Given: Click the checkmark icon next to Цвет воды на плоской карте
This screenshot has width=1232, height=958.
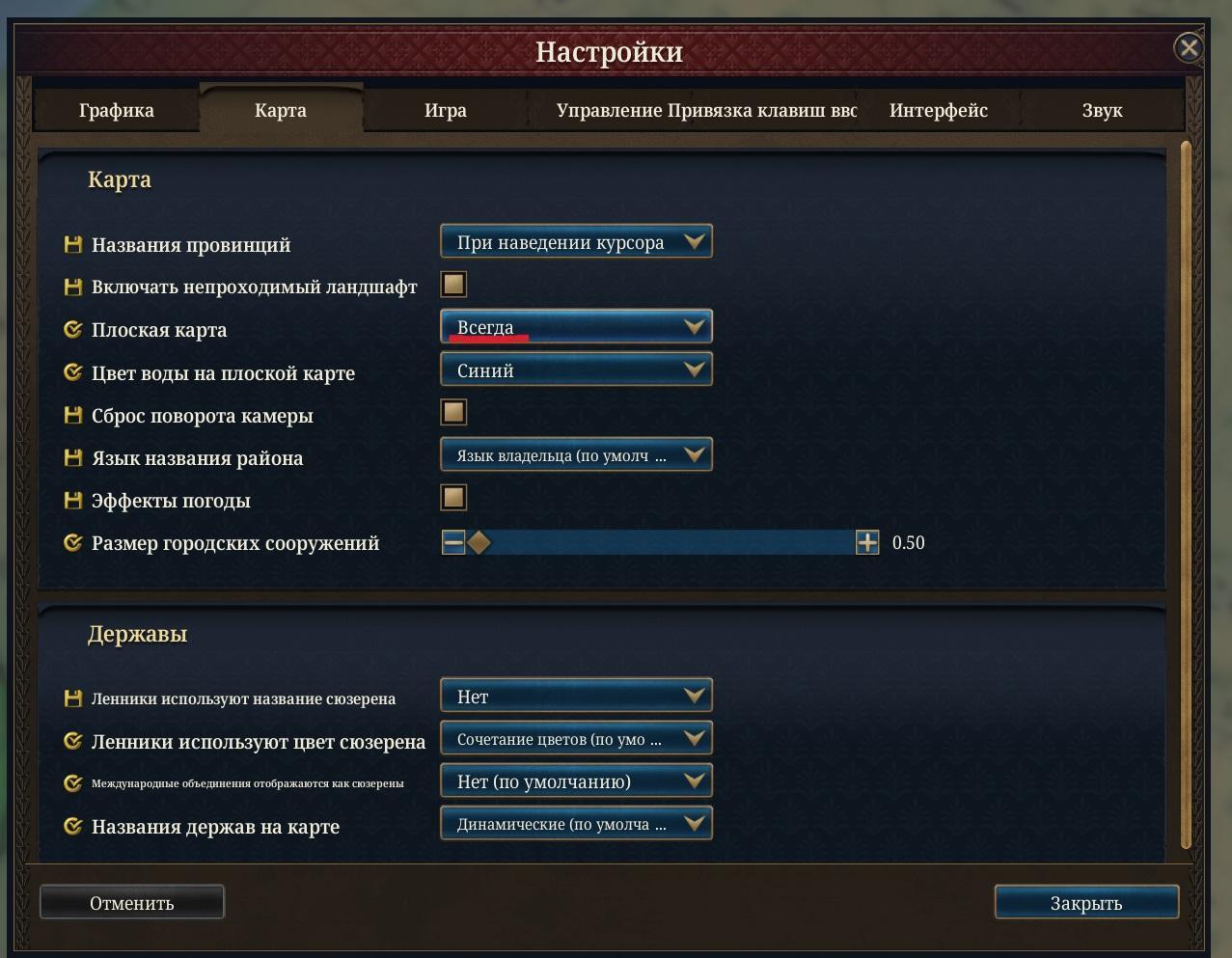Looking at the screenshot, I should 72,372.
